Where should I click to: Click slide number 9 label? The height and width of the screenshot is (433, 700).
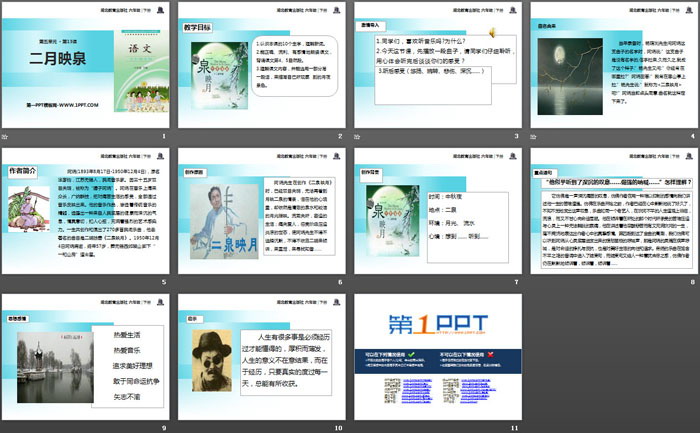164,428
